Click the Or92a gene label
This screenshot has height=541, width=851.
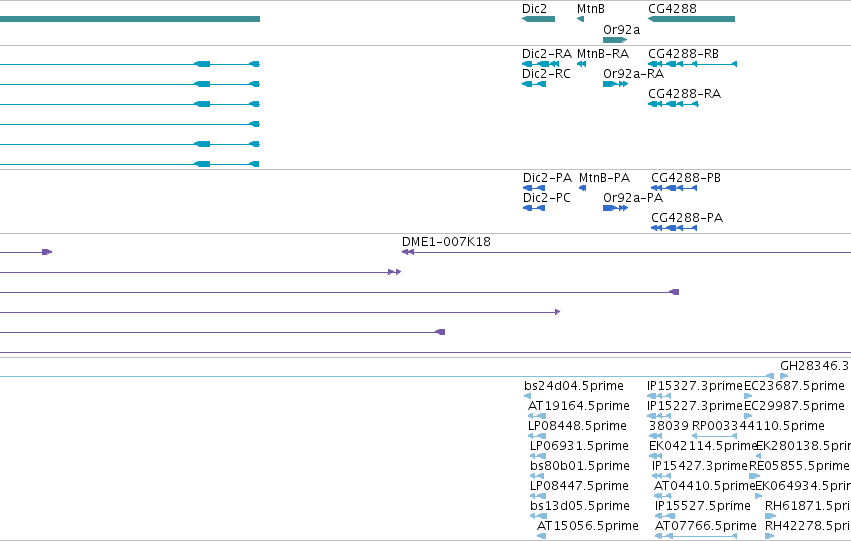click(x=621, y=29)
